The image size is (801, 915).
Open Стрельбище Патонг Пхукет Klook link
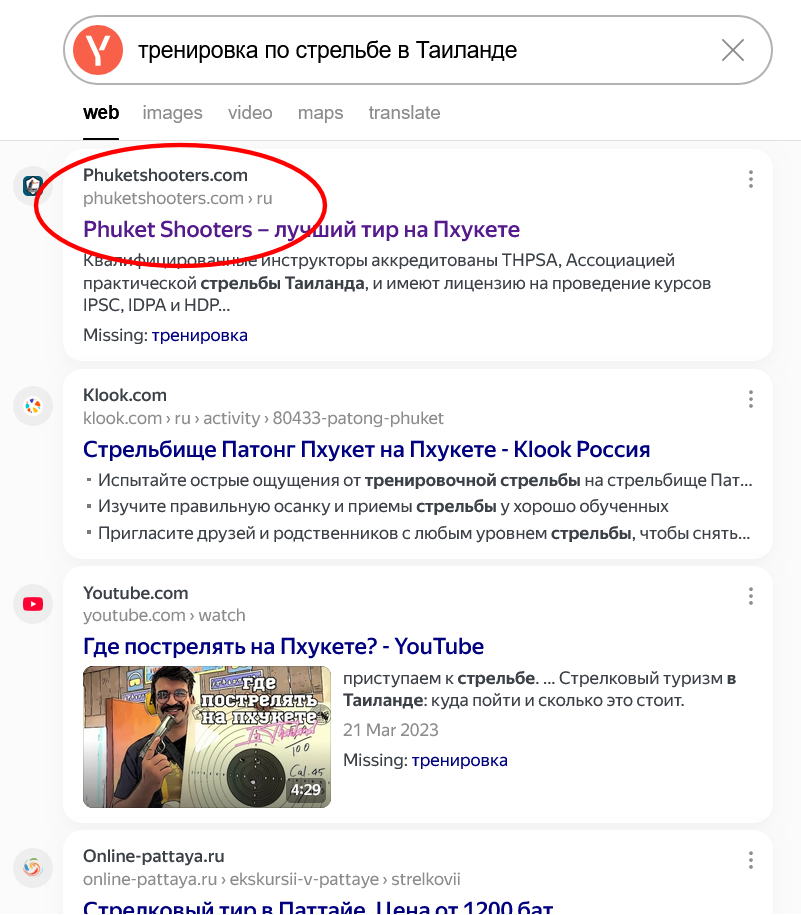click(366, 449)
